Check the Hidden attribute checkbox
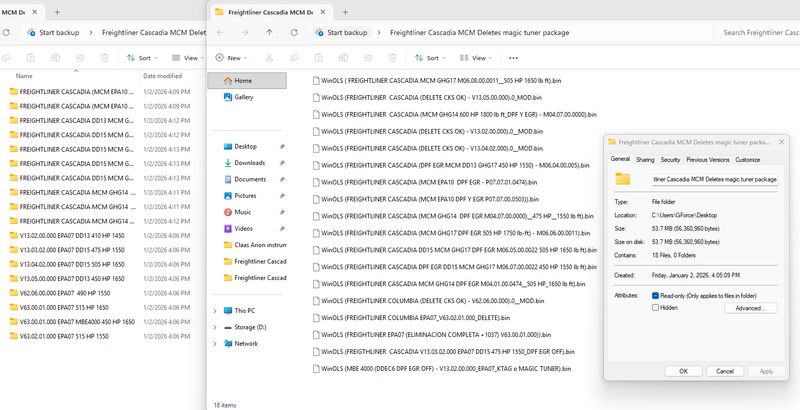The width and height of the screenshot is (800, 410). (655, 308)
